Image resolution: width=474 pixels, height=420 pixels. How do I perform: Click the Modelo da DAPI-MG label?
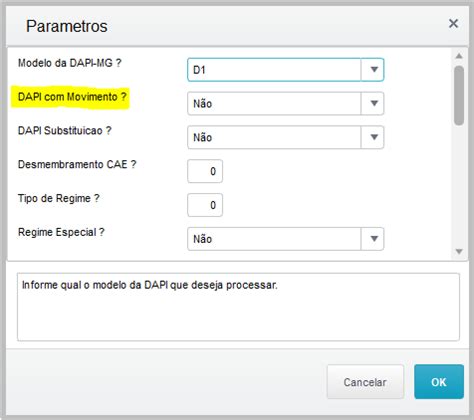click(x=70, y=63)
